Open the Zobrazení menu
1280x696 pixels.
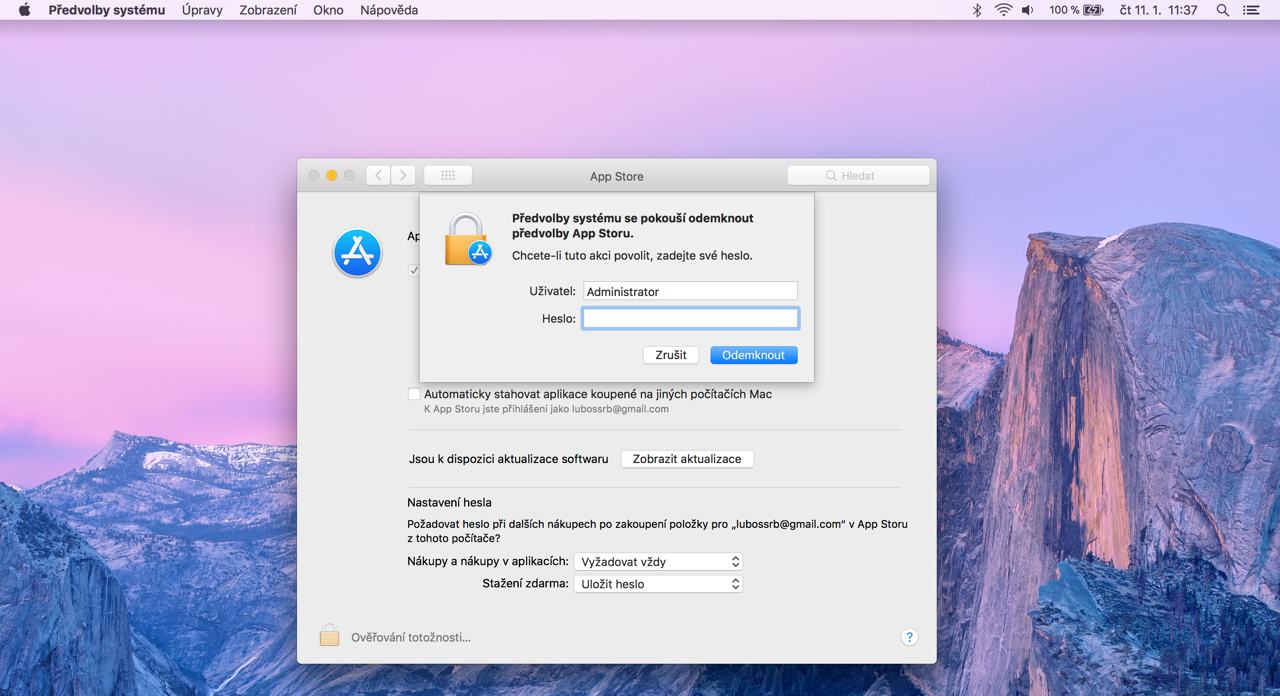click(x=268, y=10)
